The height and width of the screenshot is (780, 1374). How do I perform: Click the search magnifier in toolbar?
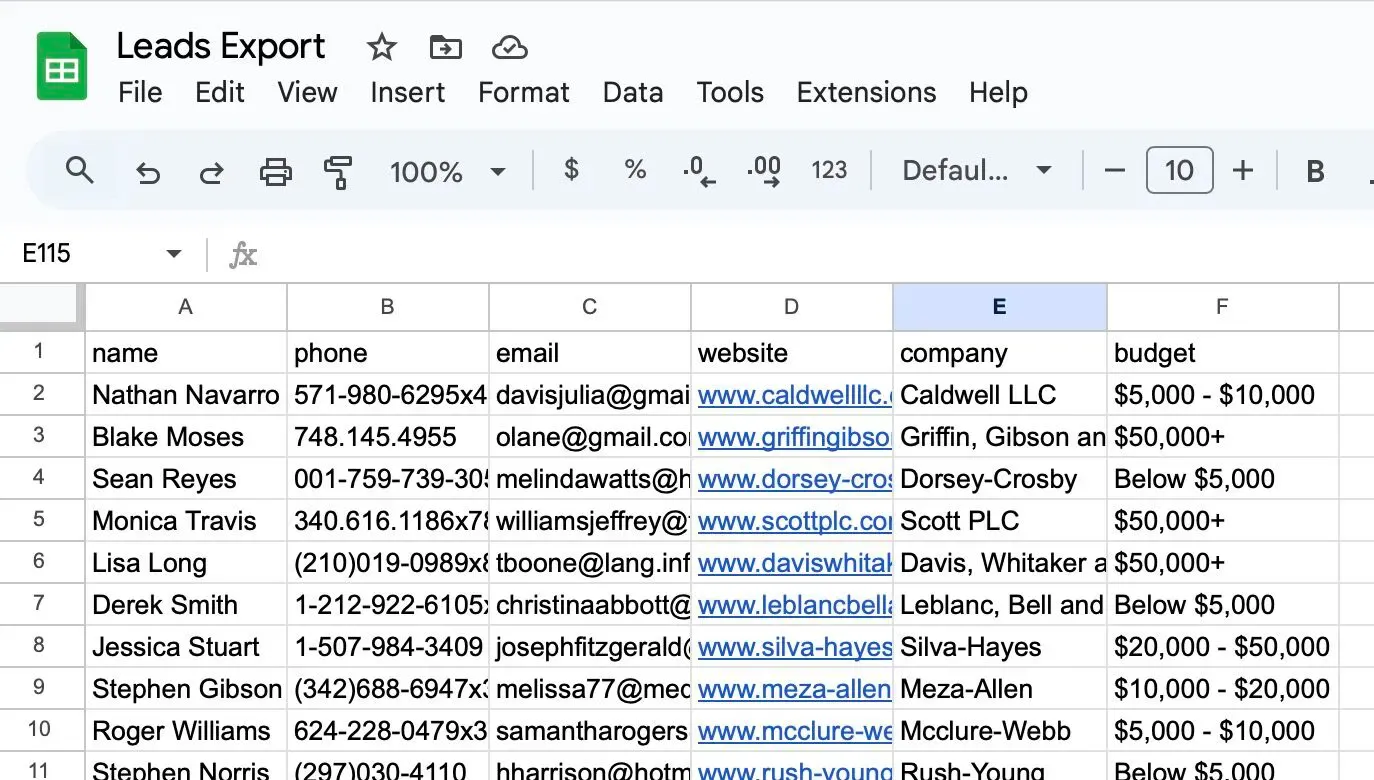click(x=79, y=171)
